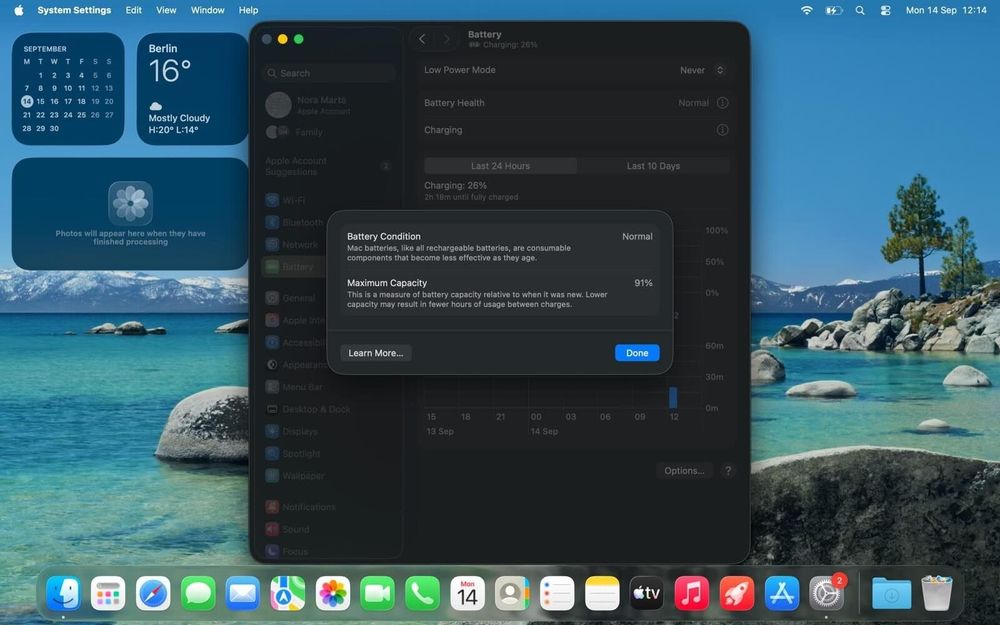Show Battery Health info via its info icon

(x=722, y=103)
